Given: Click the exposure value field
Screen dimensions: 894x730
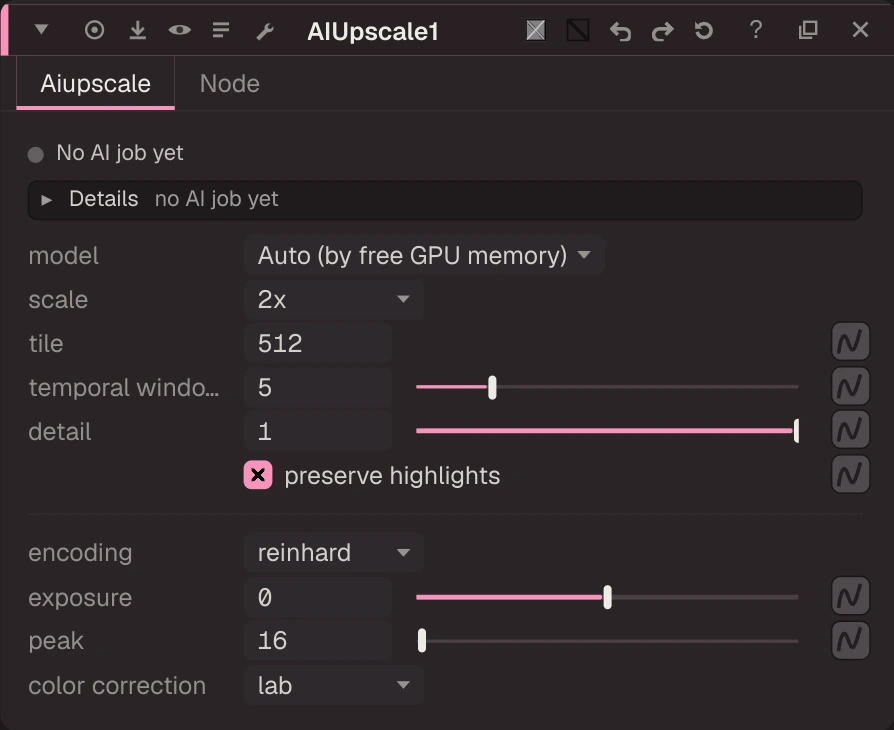Looking at the screenshot, I should pyautogui.click(x=318, y=597).
